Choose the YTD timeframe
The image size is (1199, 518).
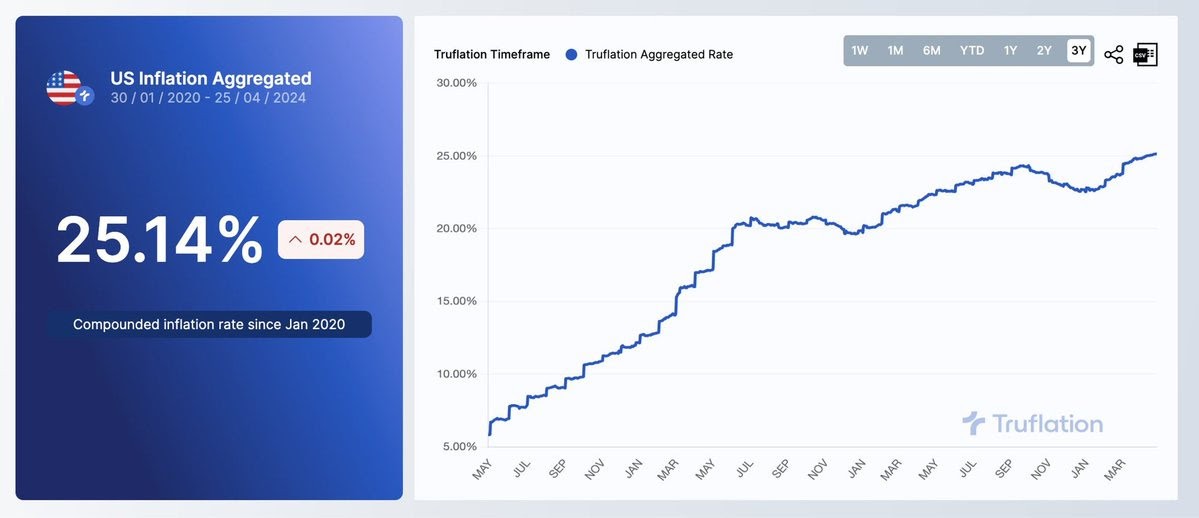click(972, 50)
